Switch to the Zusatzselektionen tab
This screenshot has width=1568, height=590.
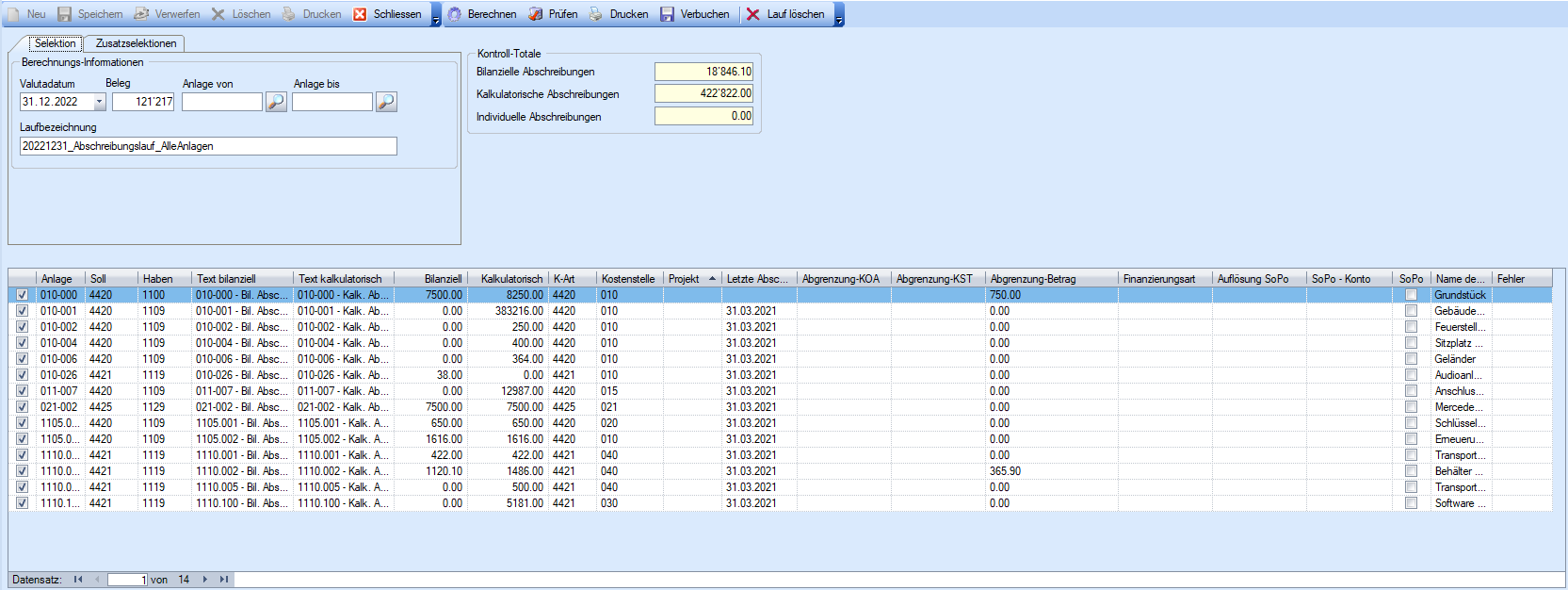[x=136, y=43]
